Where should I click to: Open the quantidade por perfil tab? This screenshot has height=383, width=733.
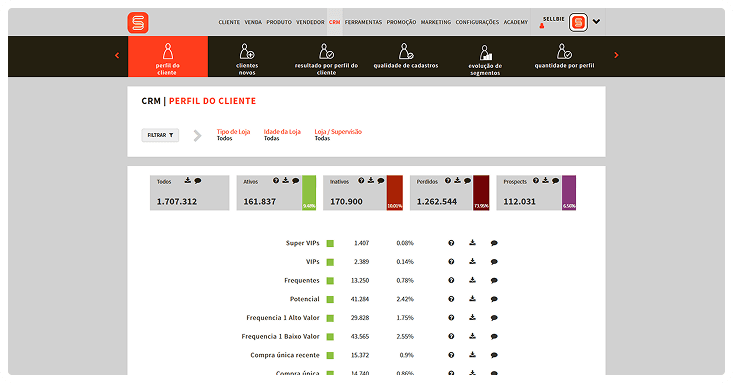[x=564, y=56]
